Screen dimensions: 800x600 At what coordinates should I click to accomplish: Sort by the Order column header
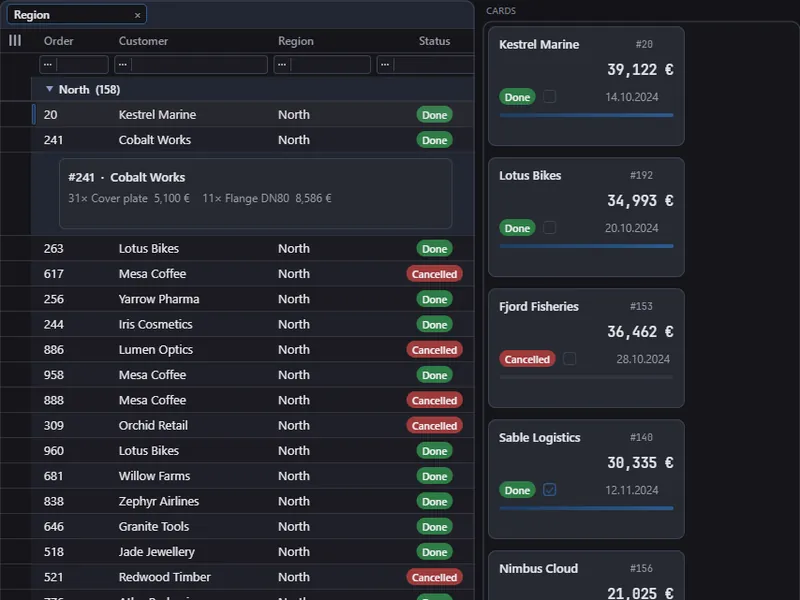click(x=59, y=41)
